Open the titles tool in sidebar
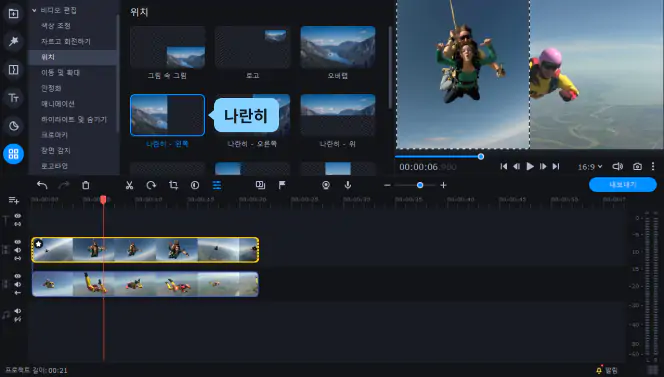664x377 pixels. click(x=14, y=98)
